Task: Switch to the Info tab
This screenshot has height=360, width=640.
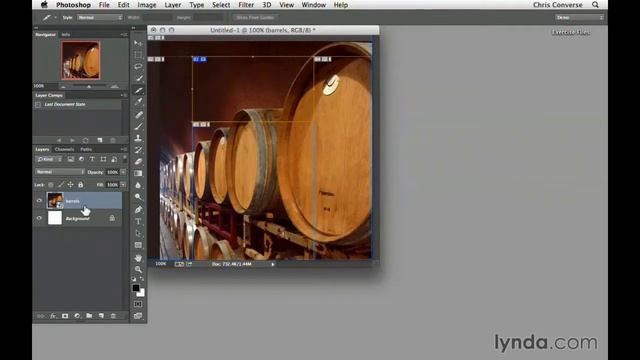Action: click(66, 35)
